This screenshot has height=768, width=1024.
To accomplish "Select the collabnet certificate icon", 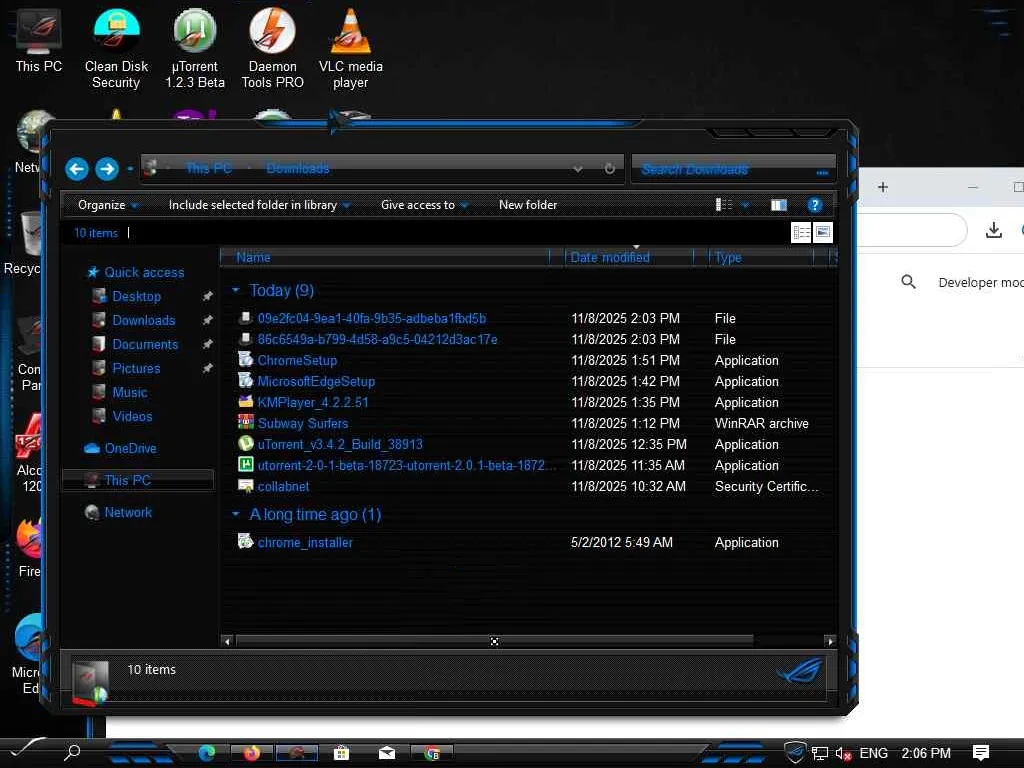I will click(x=246, y=486).
